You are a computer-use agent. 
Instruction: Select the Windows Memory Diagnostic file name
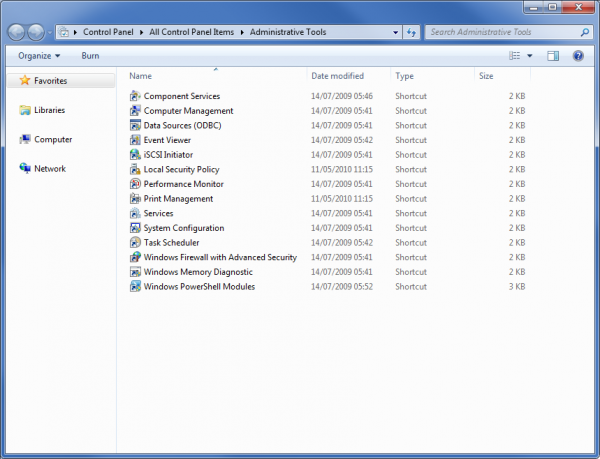(198, 272)
